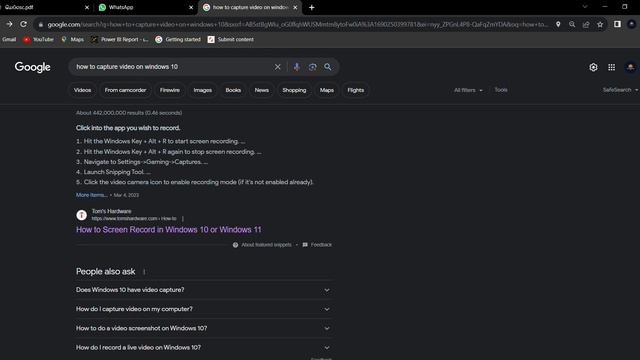Search by image with the Lens icon
This screenshot has height=360, width=640.
point(312,67)
